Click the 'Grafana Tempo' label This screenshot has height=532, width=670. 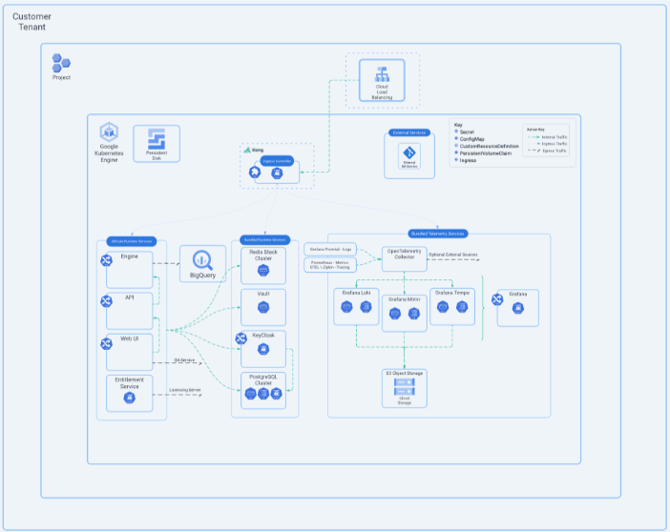click(x=452, y=293)
